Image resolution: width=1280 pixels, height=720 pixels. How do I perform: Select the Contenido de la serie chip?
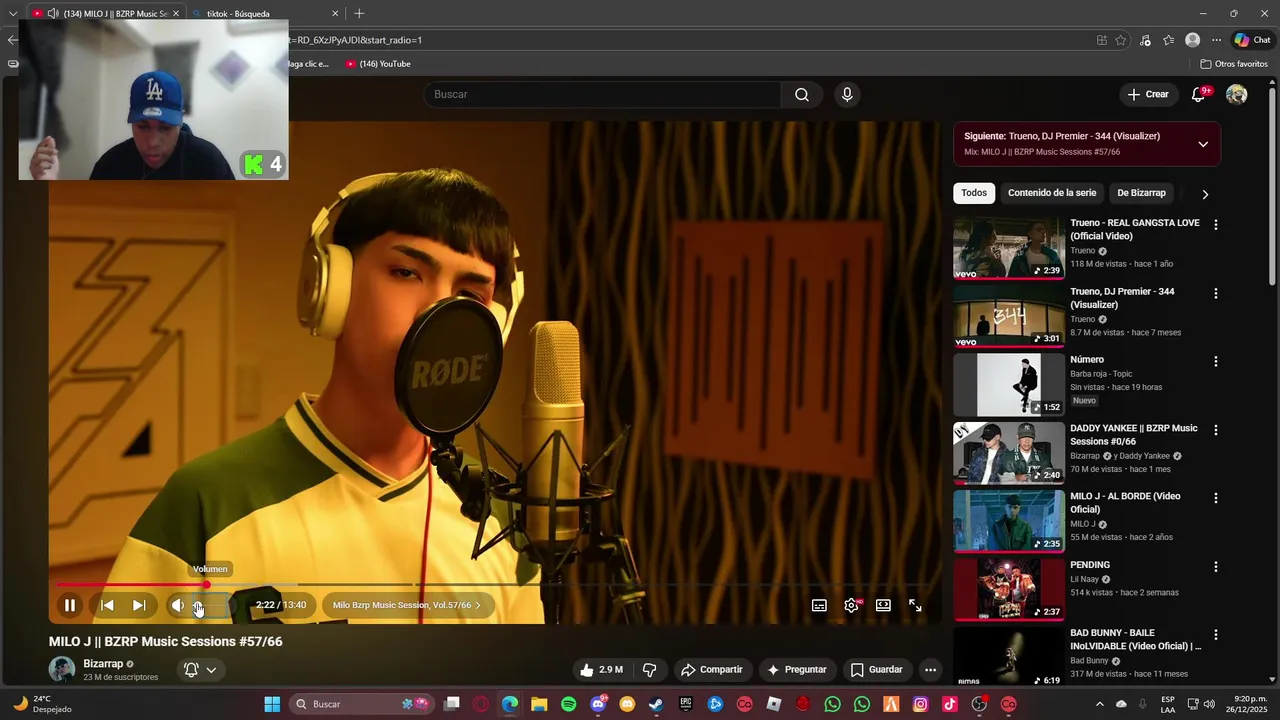[1052, 193]
